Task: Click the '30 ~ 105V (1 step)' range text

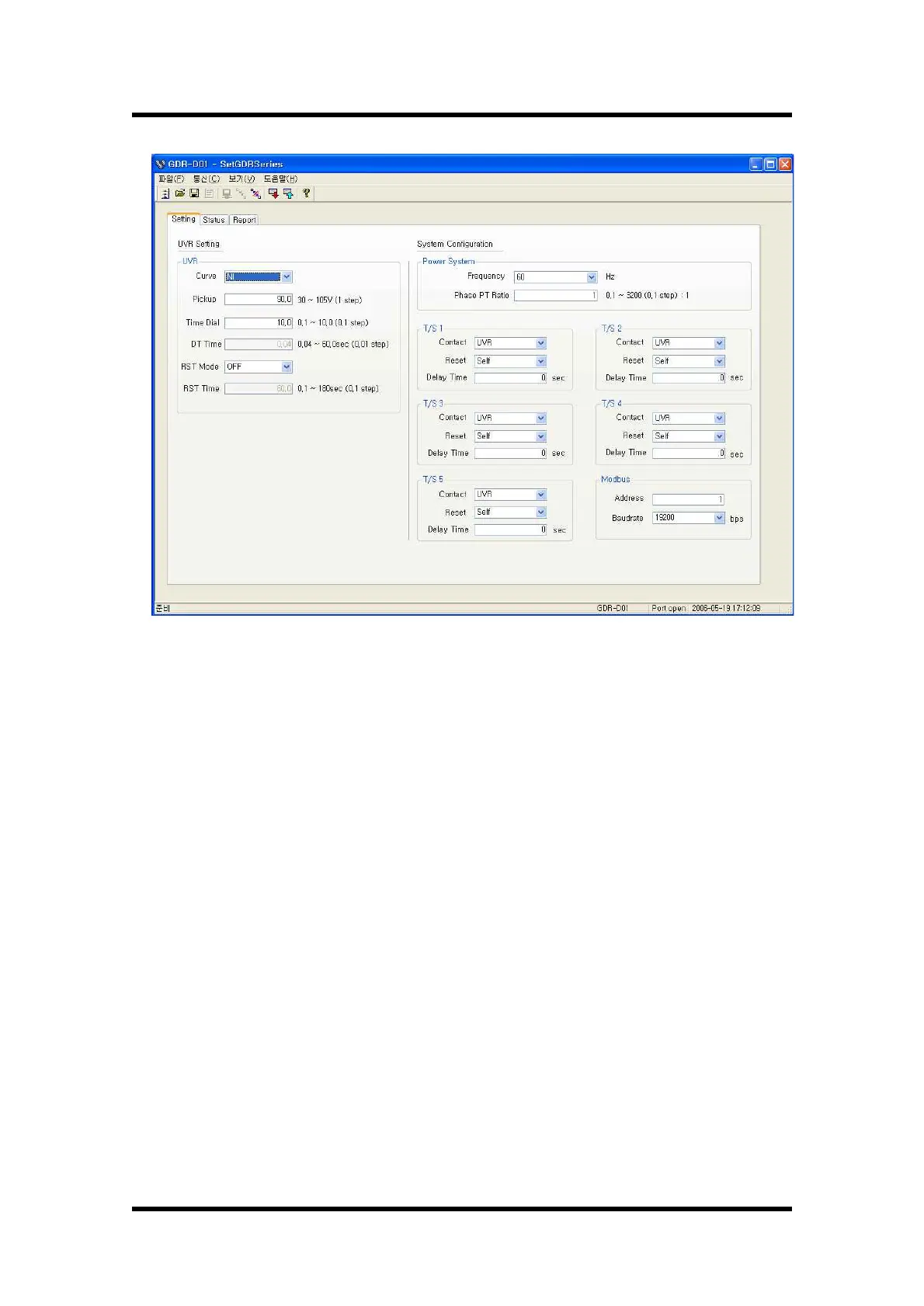Action: [329, 300]
